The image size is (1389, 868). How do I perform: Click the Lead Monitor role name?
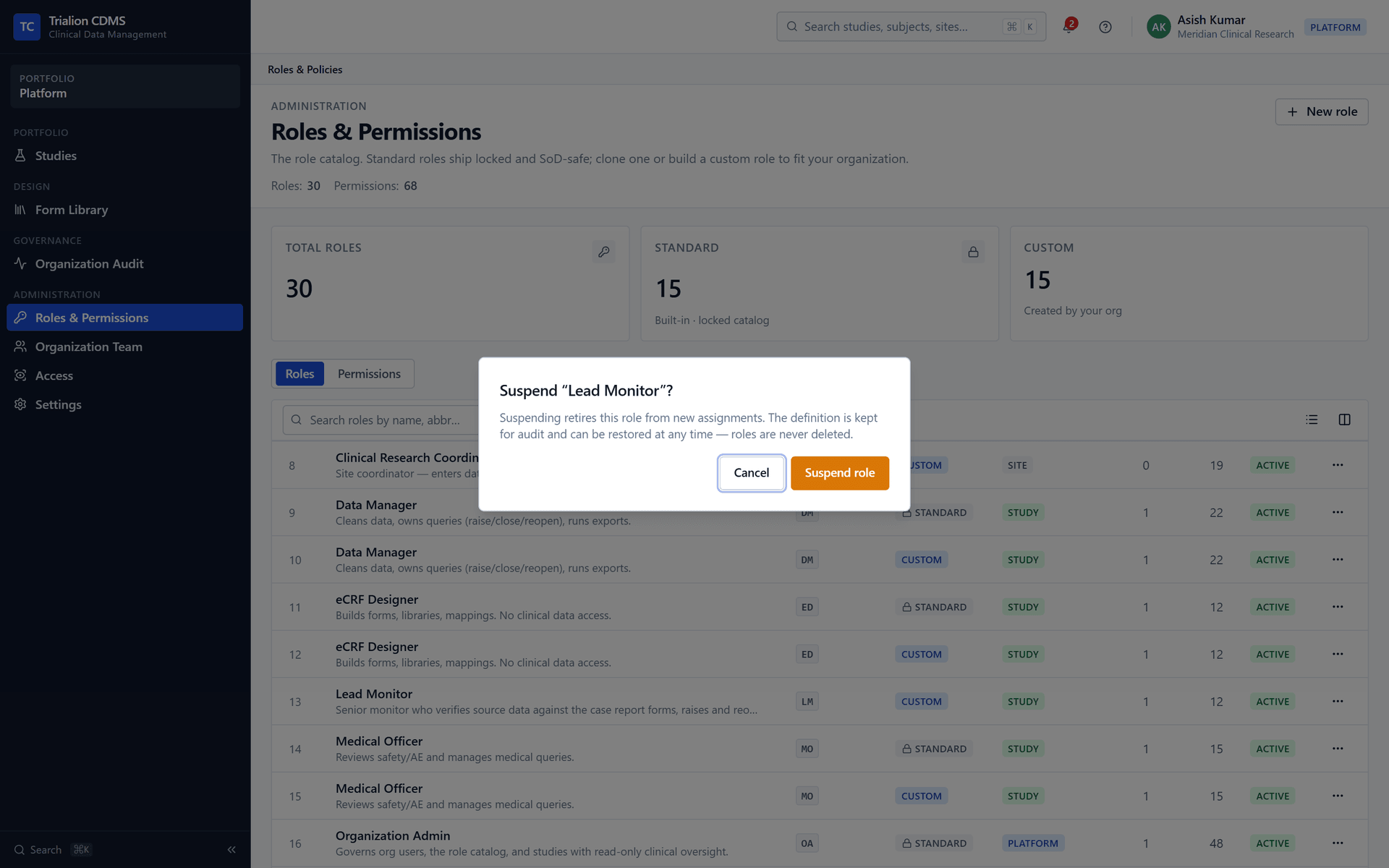point(374,694)
